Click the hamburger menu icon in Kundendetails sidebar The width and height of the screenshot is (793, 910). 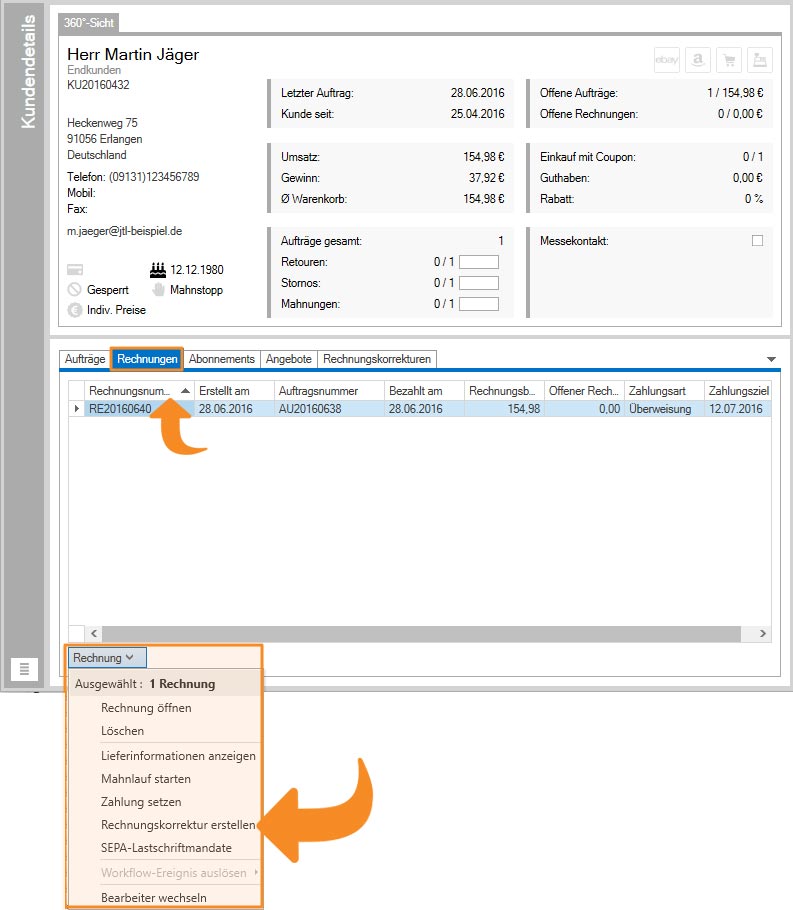pyautogui.click(x=25, y=669)
